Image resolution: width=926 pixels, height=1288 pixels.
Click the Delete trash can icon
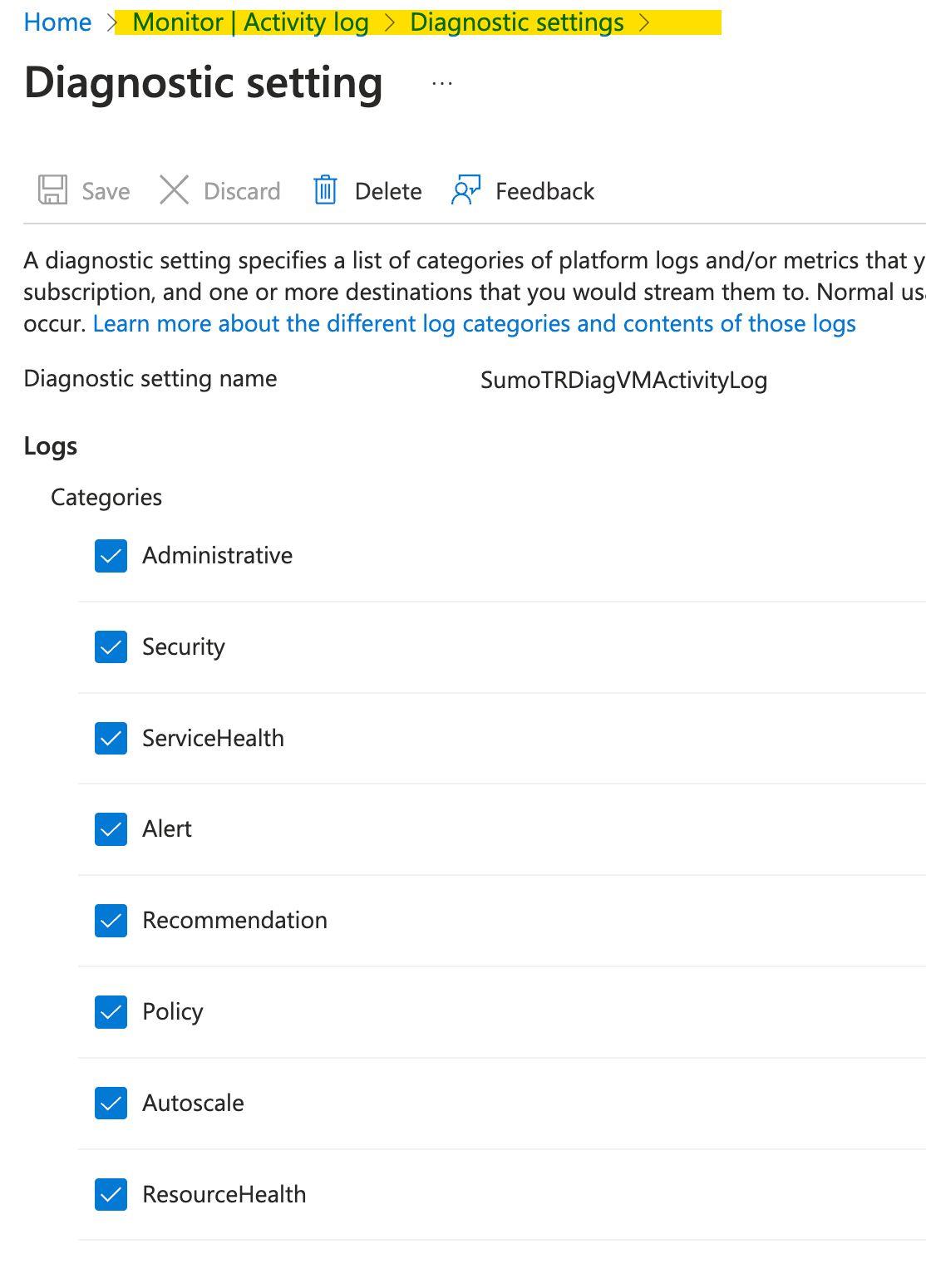coord(326,190)
